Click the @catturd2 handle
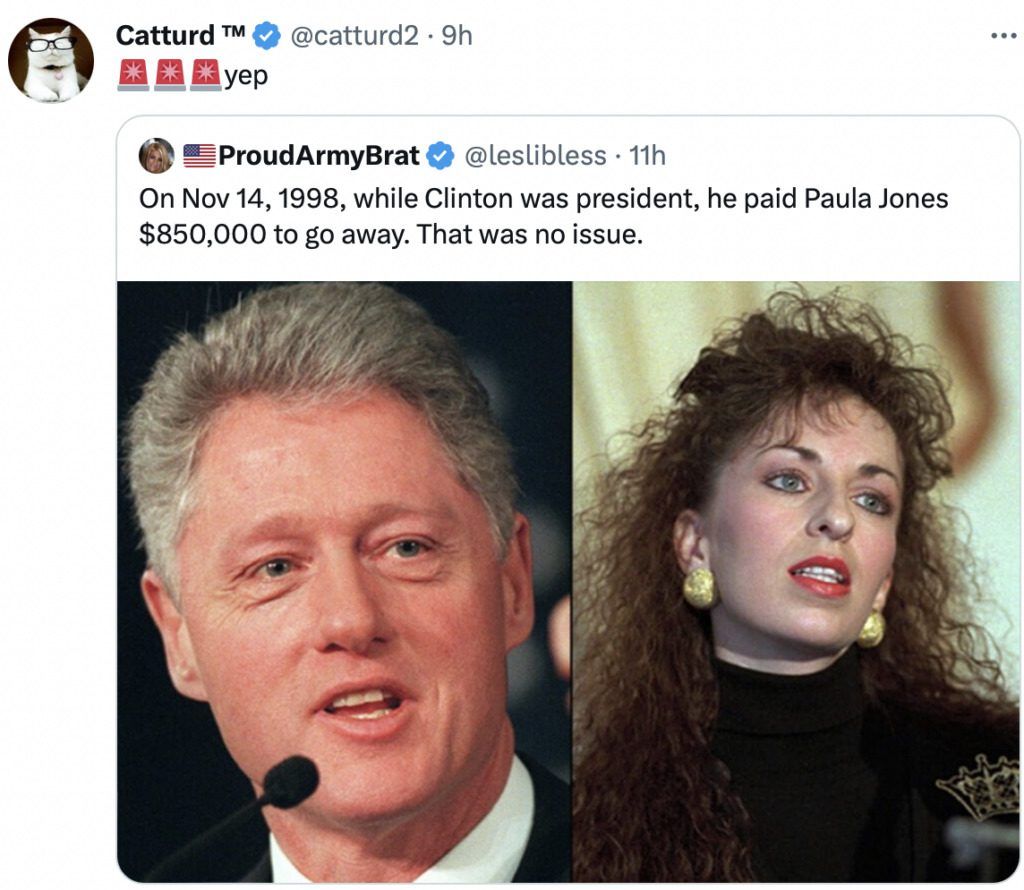The height and width of the screenshot is (890, 1024). pos(354,36)
